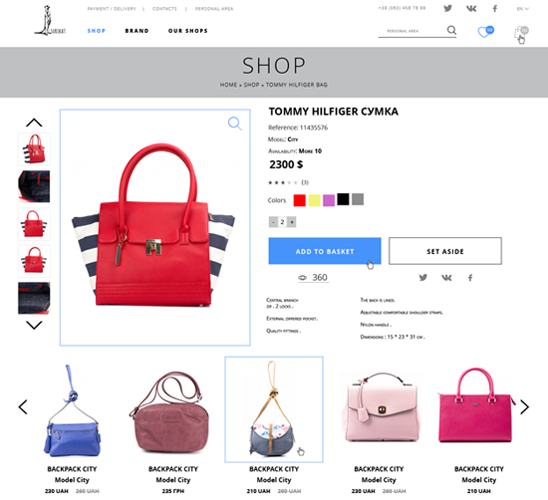Open the Facebook icon in header
Image resolution: width=548 pixels, height=500 pixels.
(x=495, y=8)
